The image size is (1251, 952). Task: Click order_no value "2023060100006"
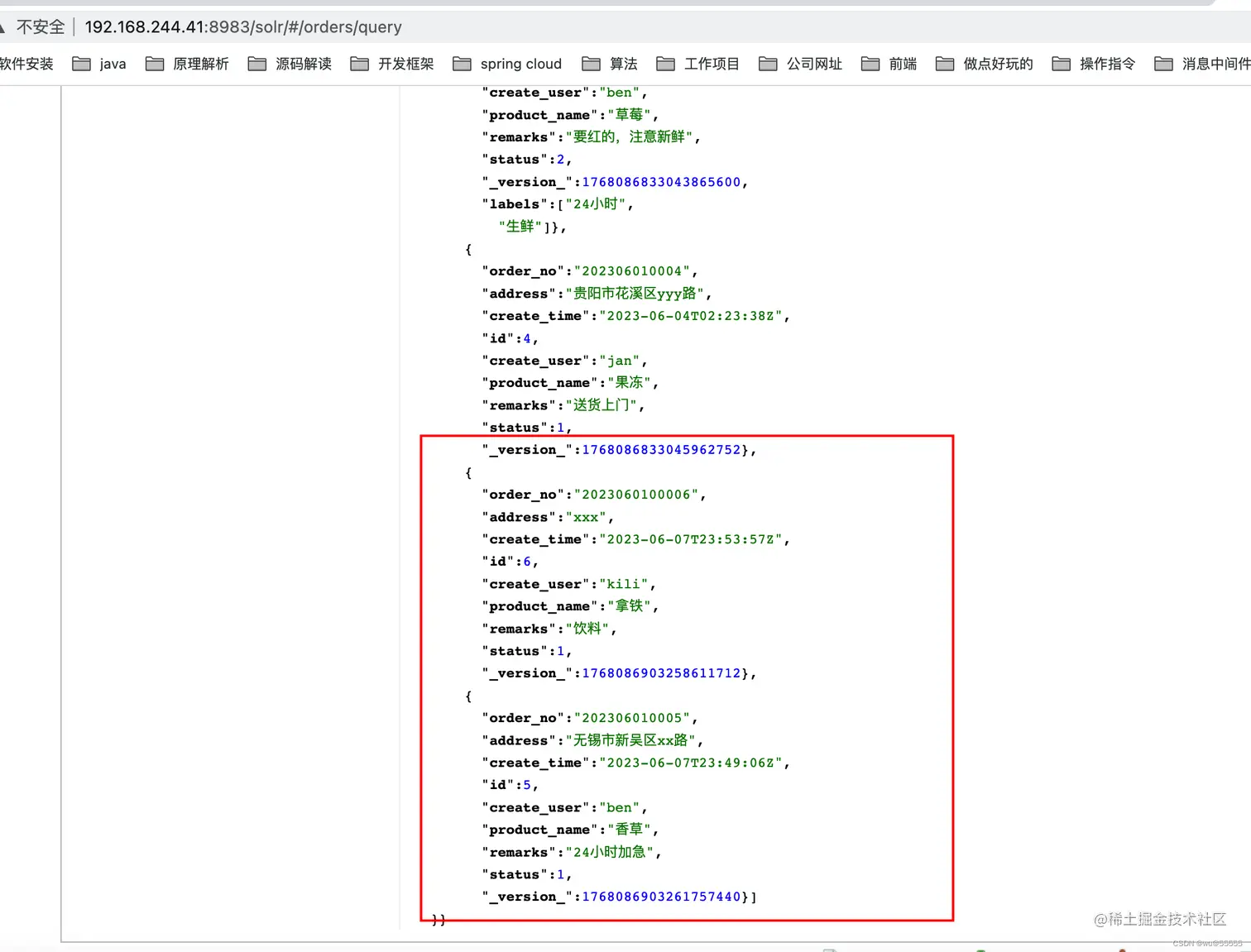click(x=636, y=495)
